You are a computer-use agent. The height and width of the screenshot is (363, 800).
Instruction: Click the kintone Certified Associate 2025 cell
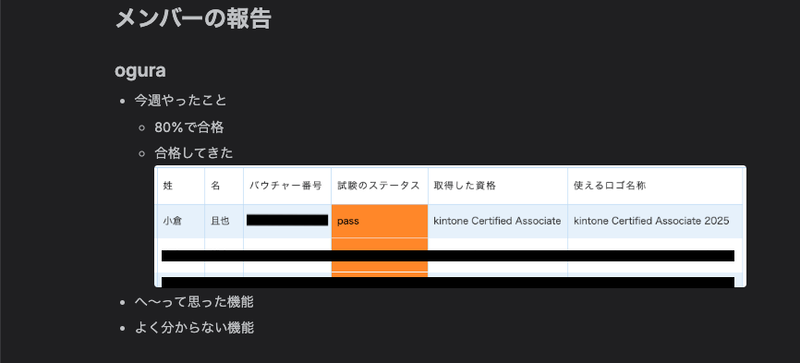(655, 221)
